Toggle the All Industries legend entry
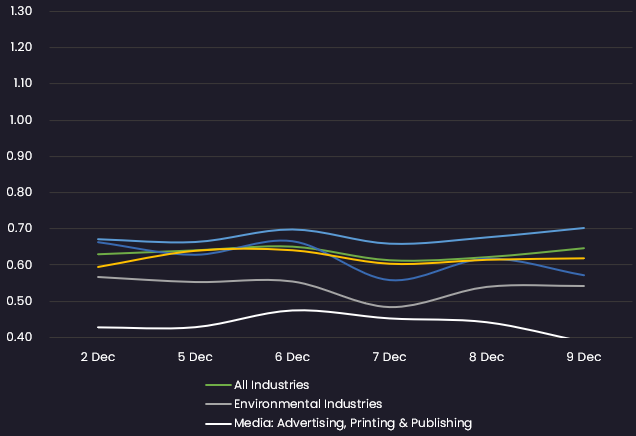This screenshot has height=436, width=636. (271, 385)
